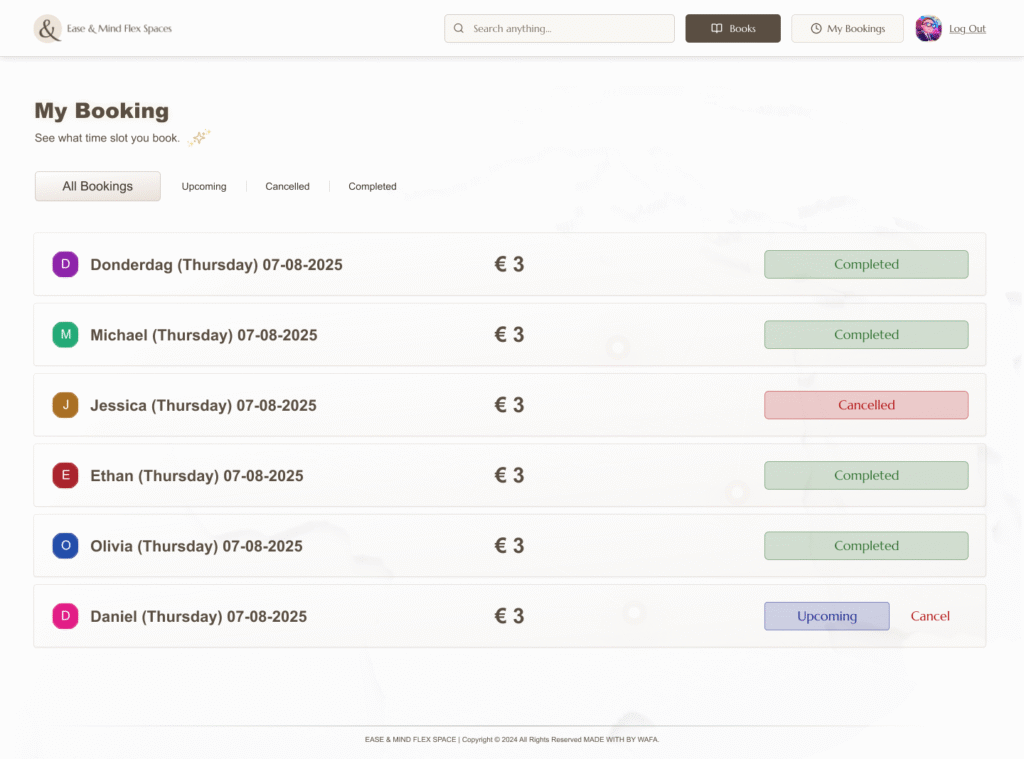This screenshot has width=1024, height=759.
Task: Open the Books button in header
Action: 732,29
